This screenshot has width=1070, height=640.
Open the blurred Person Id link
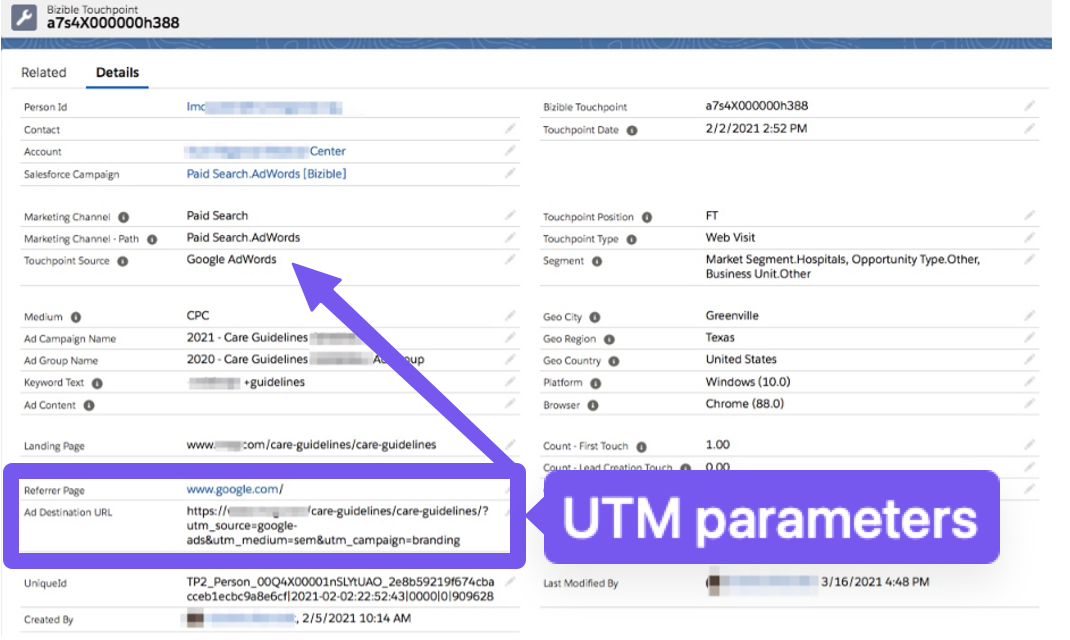265,107
